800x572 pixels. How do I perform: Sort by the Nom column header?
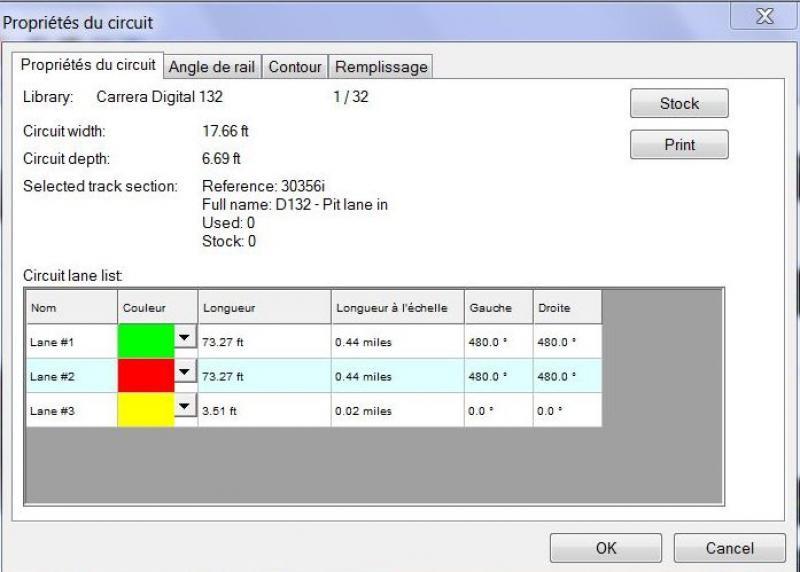70,308
